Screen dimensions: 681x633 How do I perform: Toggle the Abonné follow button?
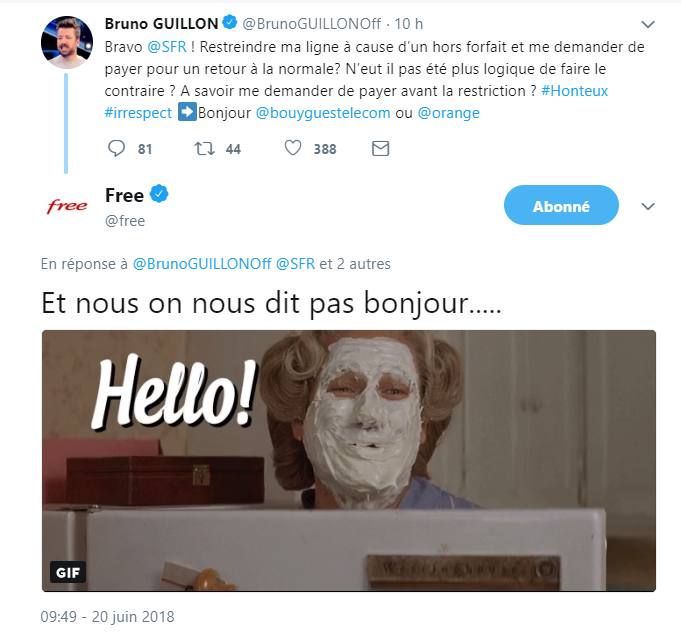(x=561, y=205)
